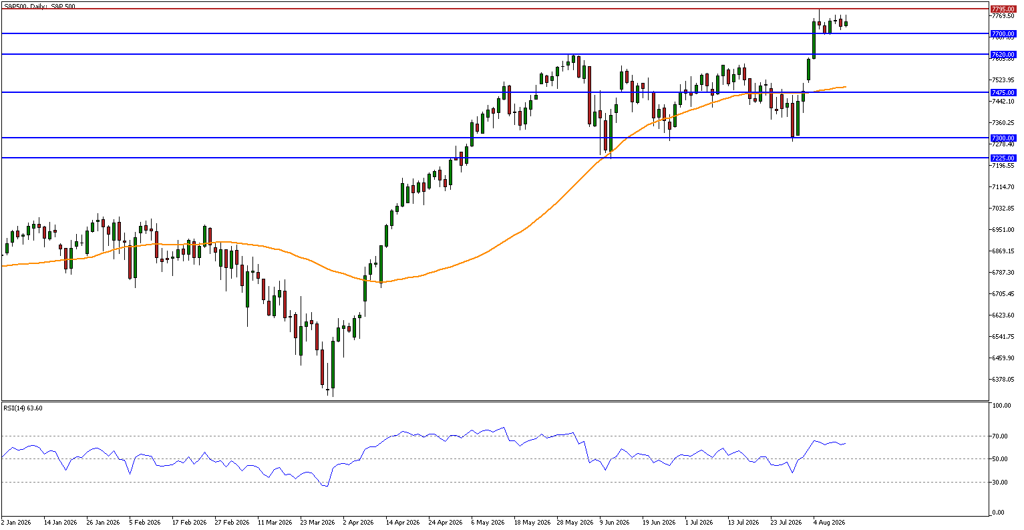Click the RSI 0.00 scale value
The image size is (1024, 530).
coord(1000,512)
